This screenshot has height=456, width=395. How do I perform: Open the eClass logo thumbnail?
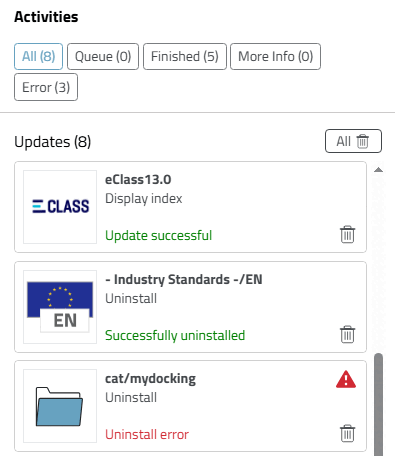pyautogui.click(x=60, y=207)
